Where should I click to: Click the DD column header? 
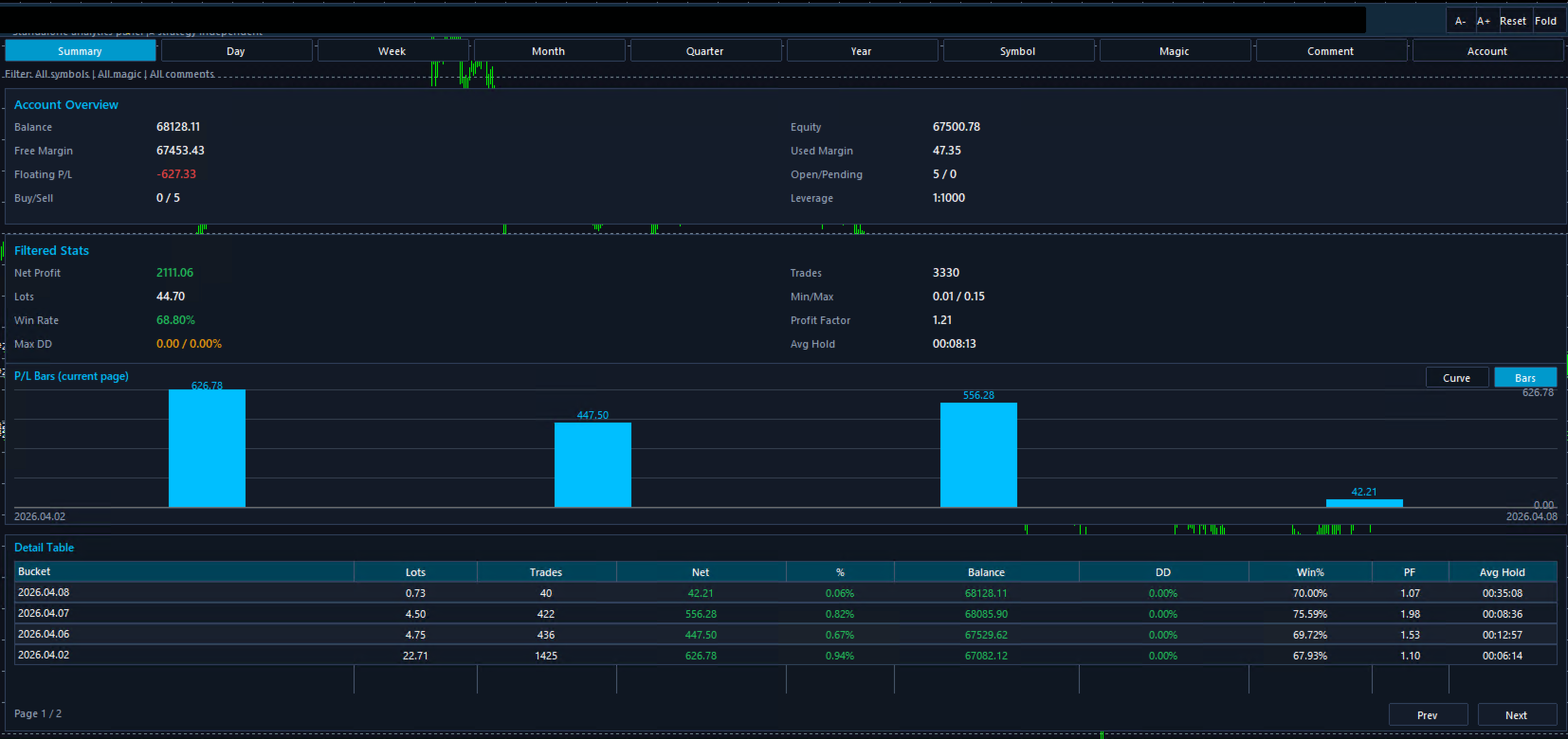[1163, 571]
